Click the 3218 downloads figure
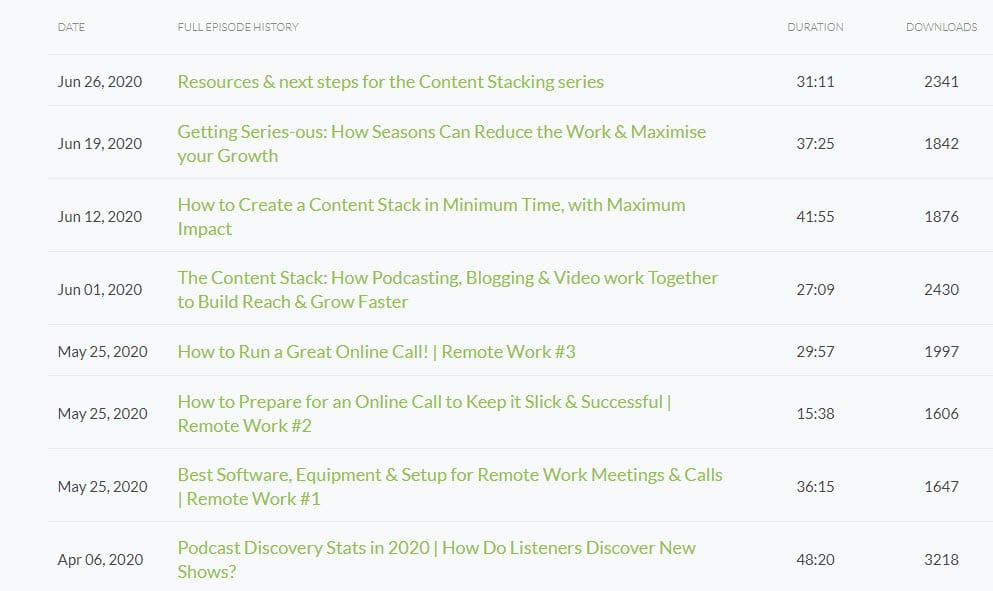Image resolution: width=993 pixels, height=591 pixels. [940, 559]
